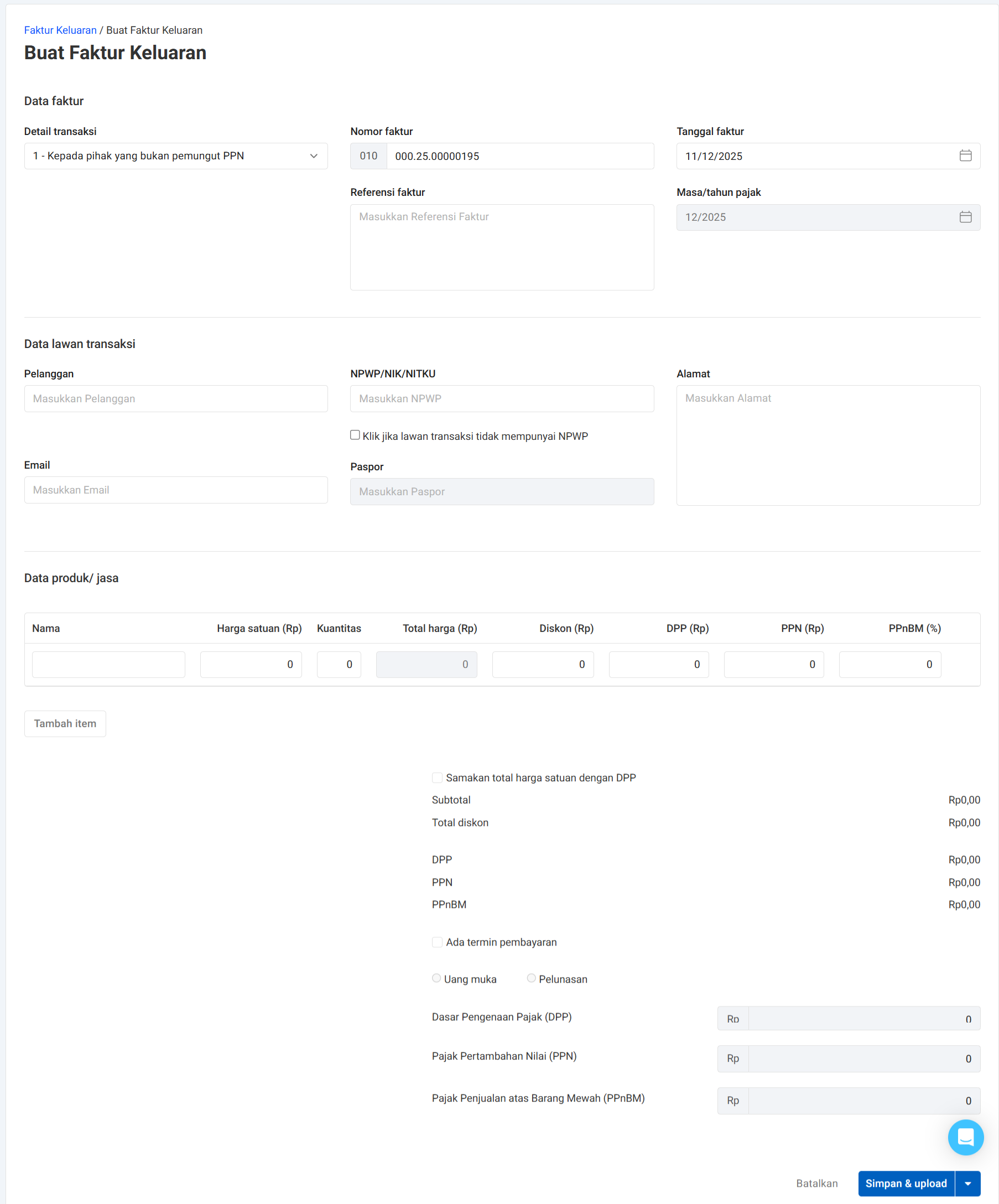The width and height of the screenshot is (999, 1204).
Task: Select the Uang muka radio button
Action: [x=437, y=978]
